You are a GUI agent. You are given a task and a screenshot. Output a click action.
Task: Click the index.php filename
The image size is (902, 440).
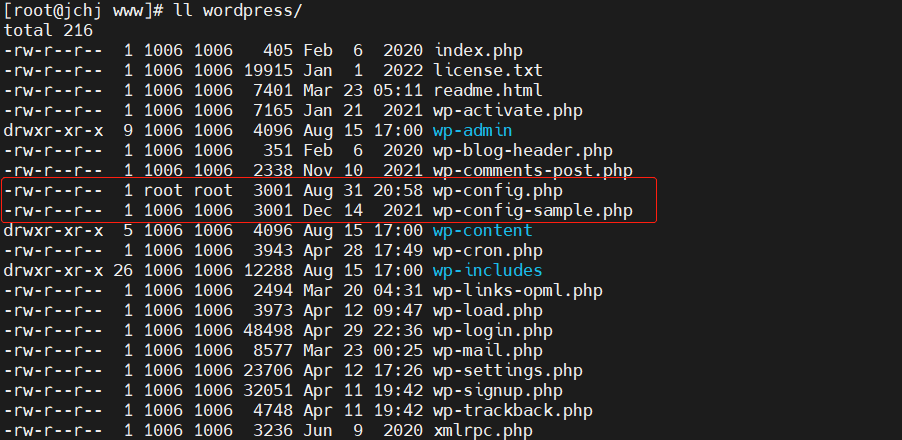[x=478, y=51]
